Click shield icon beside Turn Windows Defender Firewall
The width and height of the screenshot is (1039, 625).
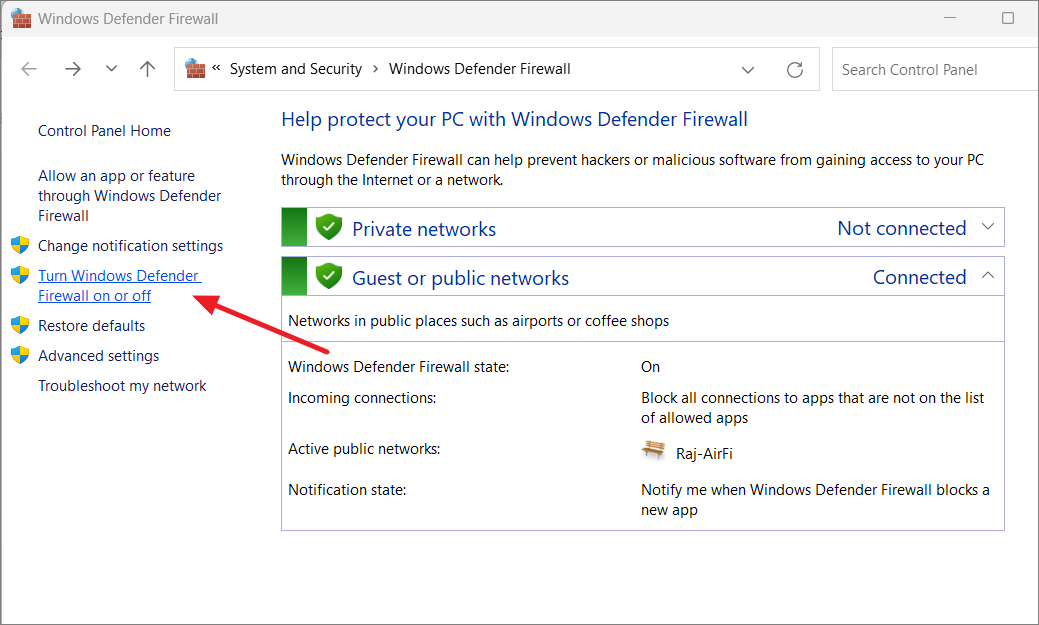point(21,275)
